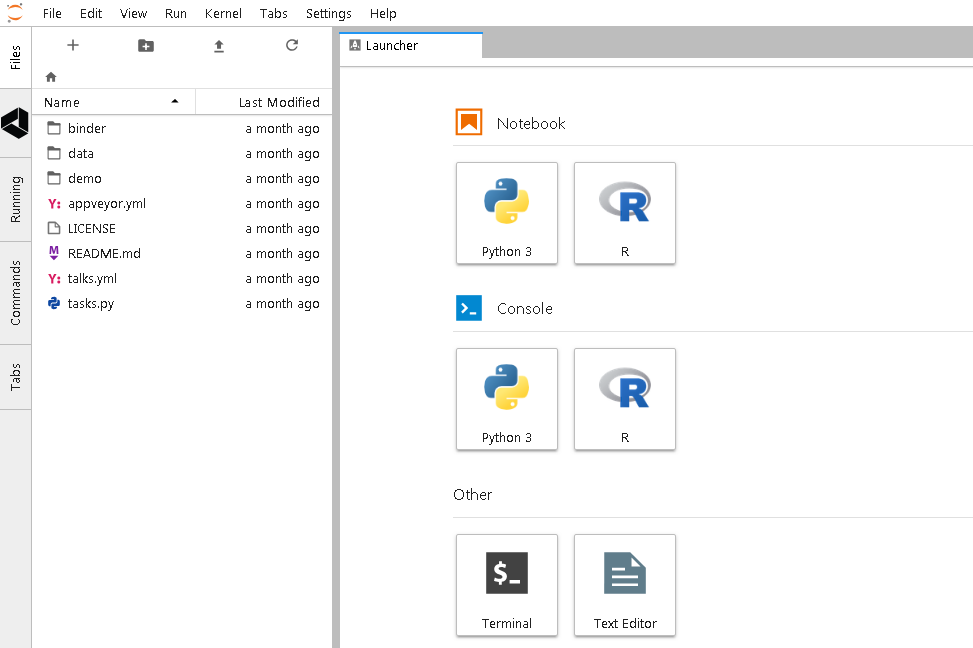The height and width of the screenshot is (648, 973).
Task: Click the binder folder icon
Action: click(x=54, y=128)
